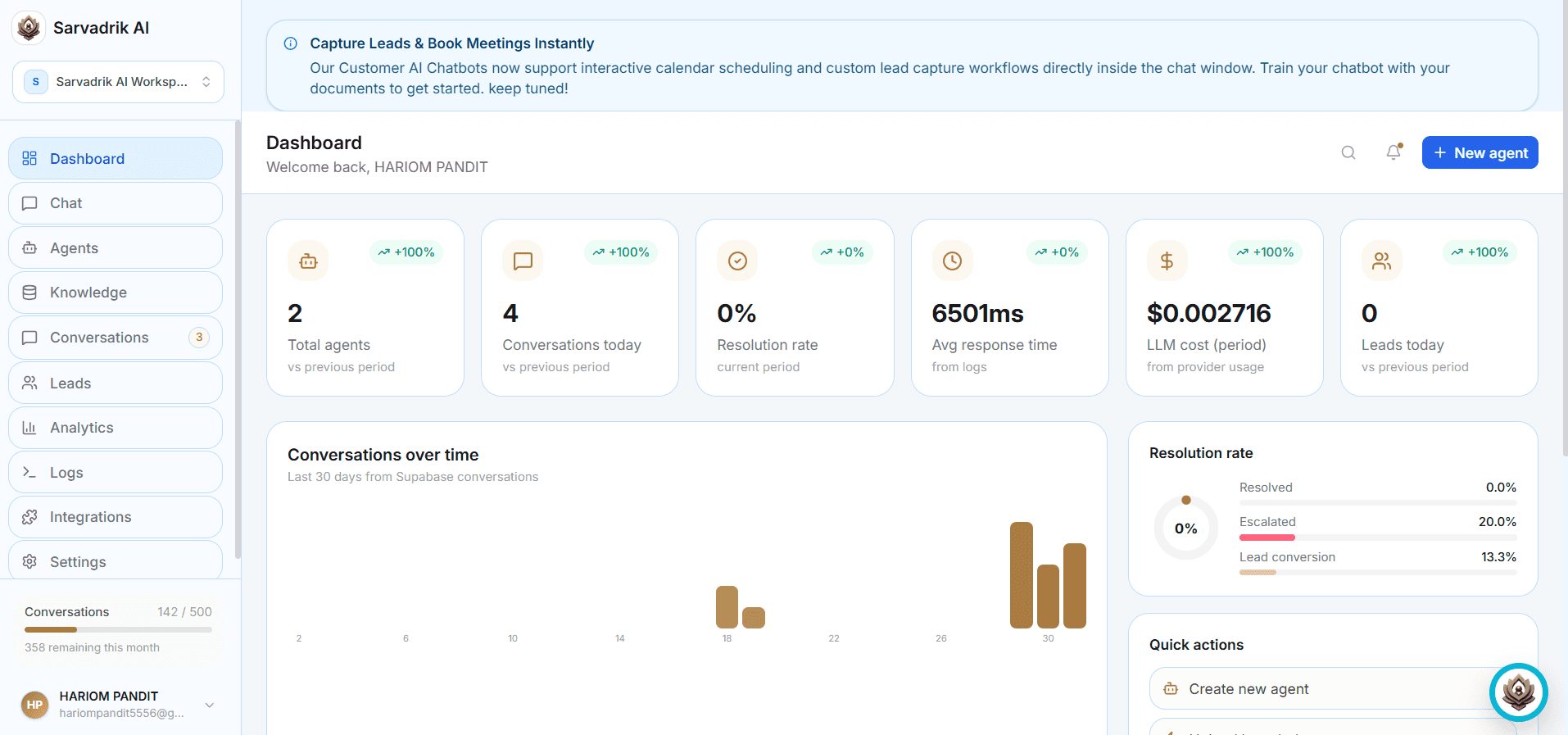The height and width of the screenshot is (735, 1568).
Task: Click the checkmark icon on Resolution rate card
Action: (x=737, y=261)
